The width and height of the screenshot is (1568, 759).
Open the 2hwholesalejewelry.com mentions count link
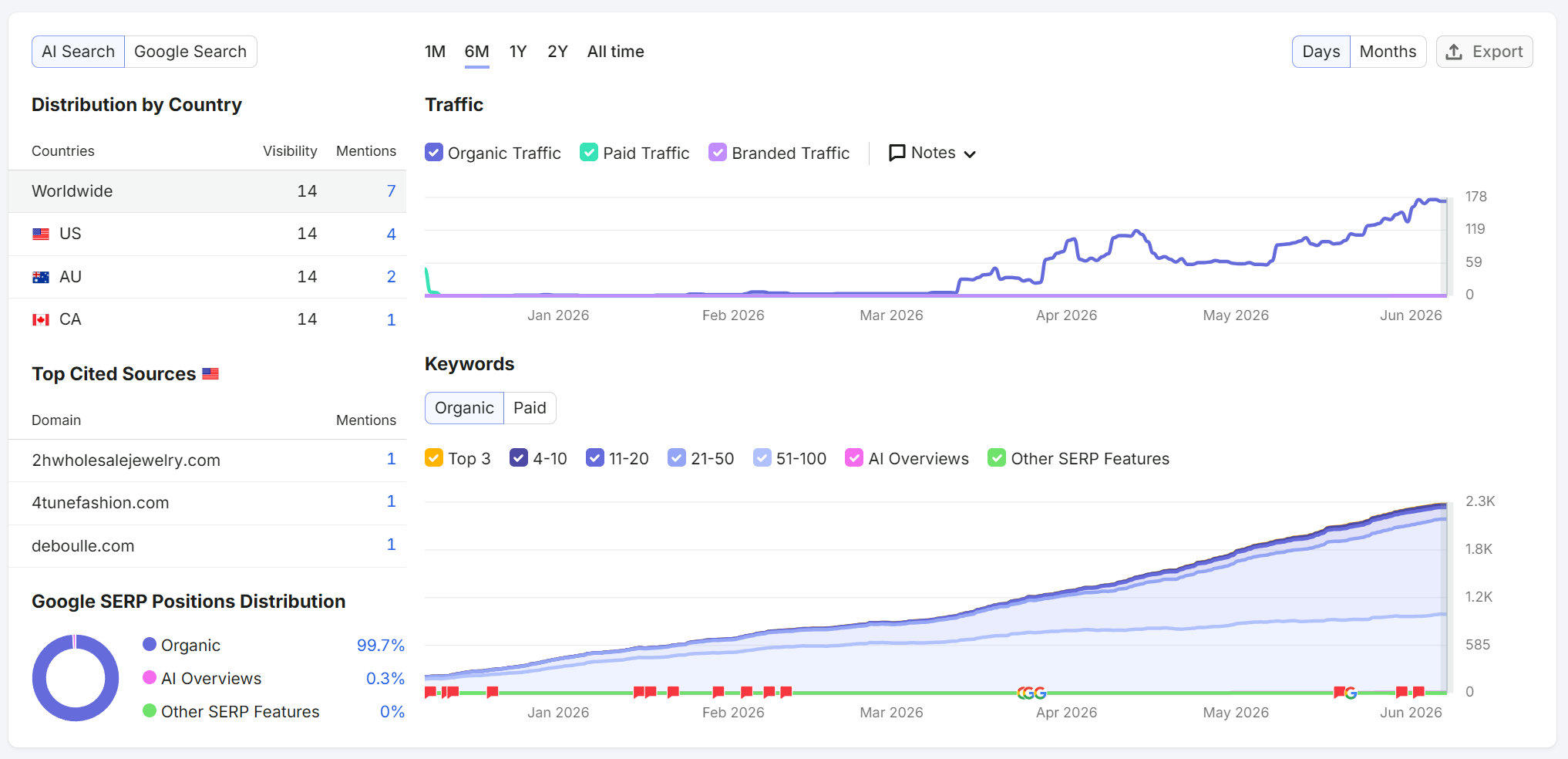pos(391,459)
